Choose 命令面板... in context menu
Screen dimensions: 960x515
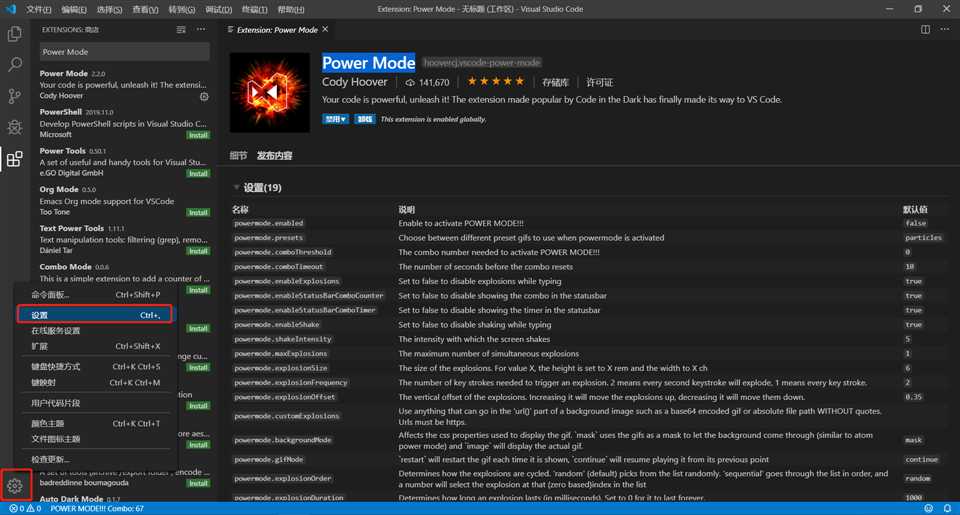click(x=96, y=295)
